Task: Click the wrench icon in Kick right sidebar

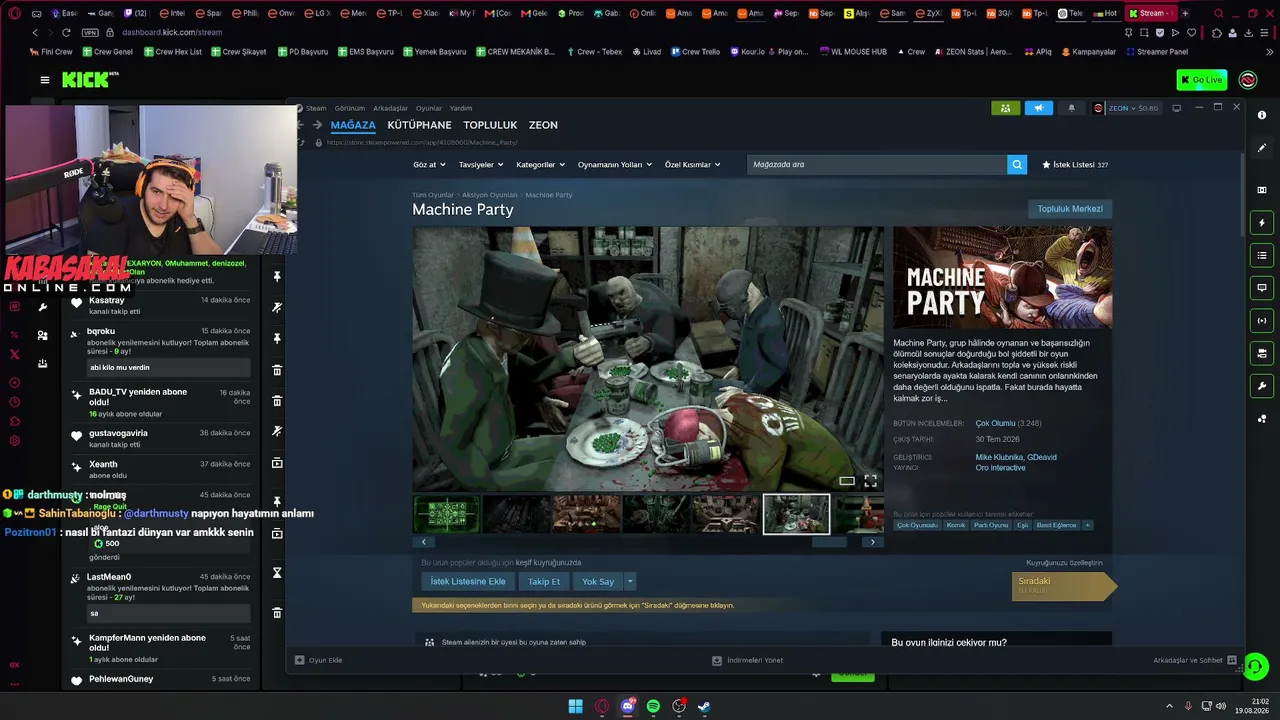Action: [x=1262, y=386]
